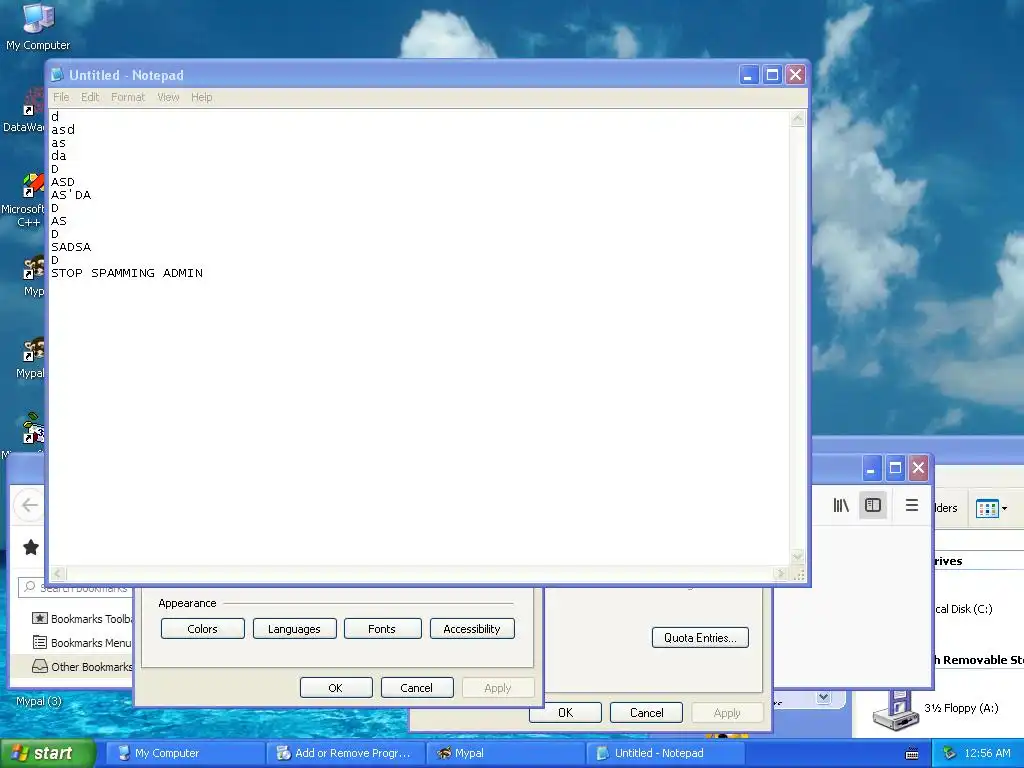Expand the collapse chevron in My Computer panel

click(824, 697)
